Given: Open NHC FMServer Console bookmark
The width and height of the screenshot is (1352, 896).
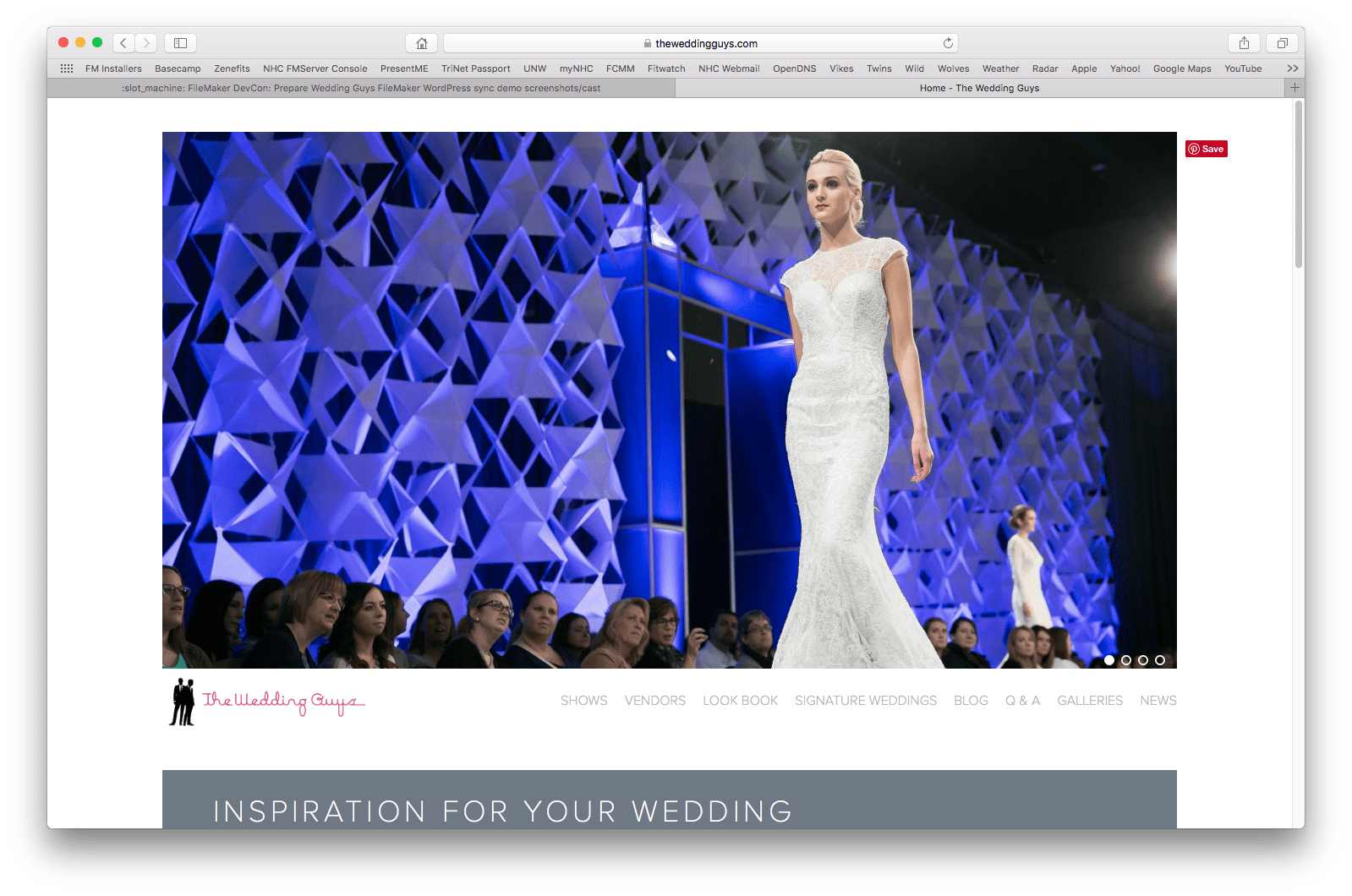Looking at the screenshot, I should point(315,68).
